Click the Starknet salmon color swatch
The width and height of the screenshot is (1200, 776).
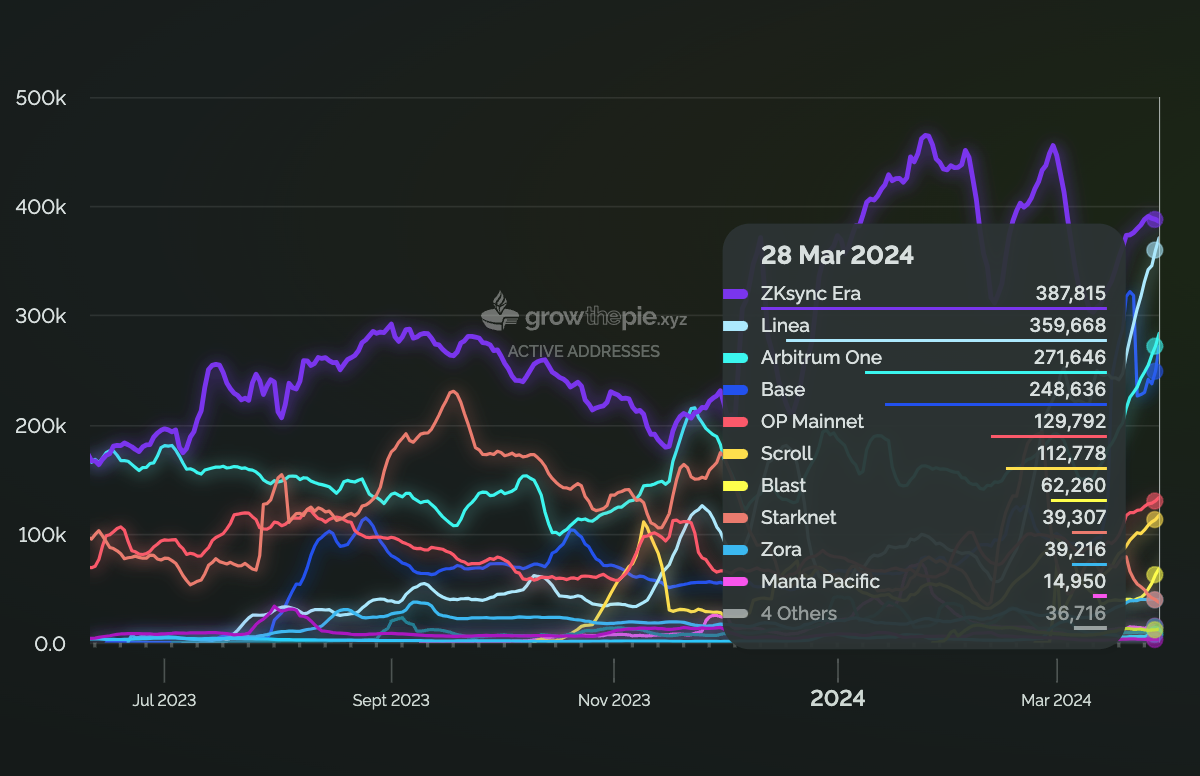[x=735, y=518]
